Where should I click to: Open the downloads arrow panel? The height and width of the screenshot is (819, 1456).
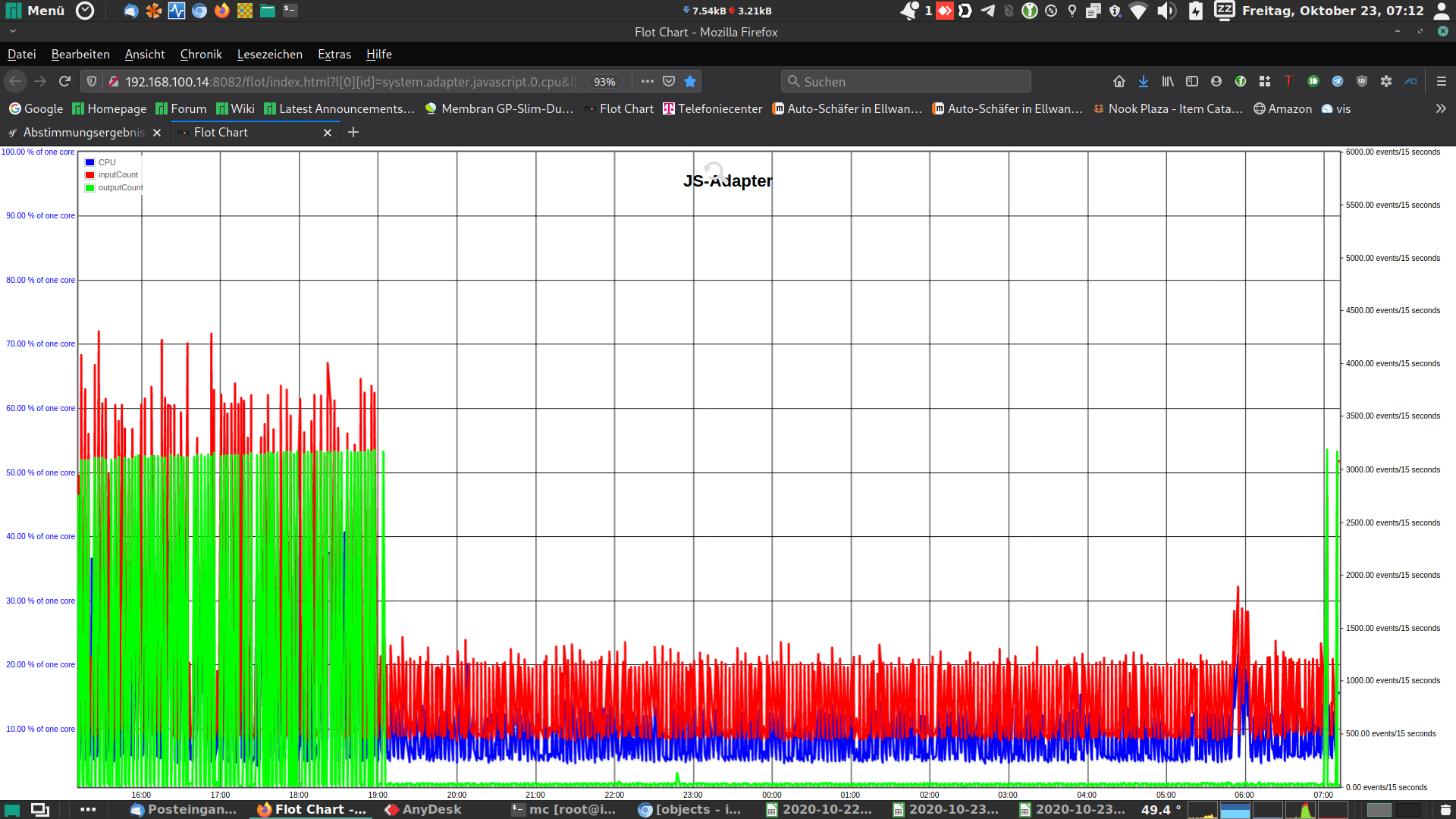1144,81
